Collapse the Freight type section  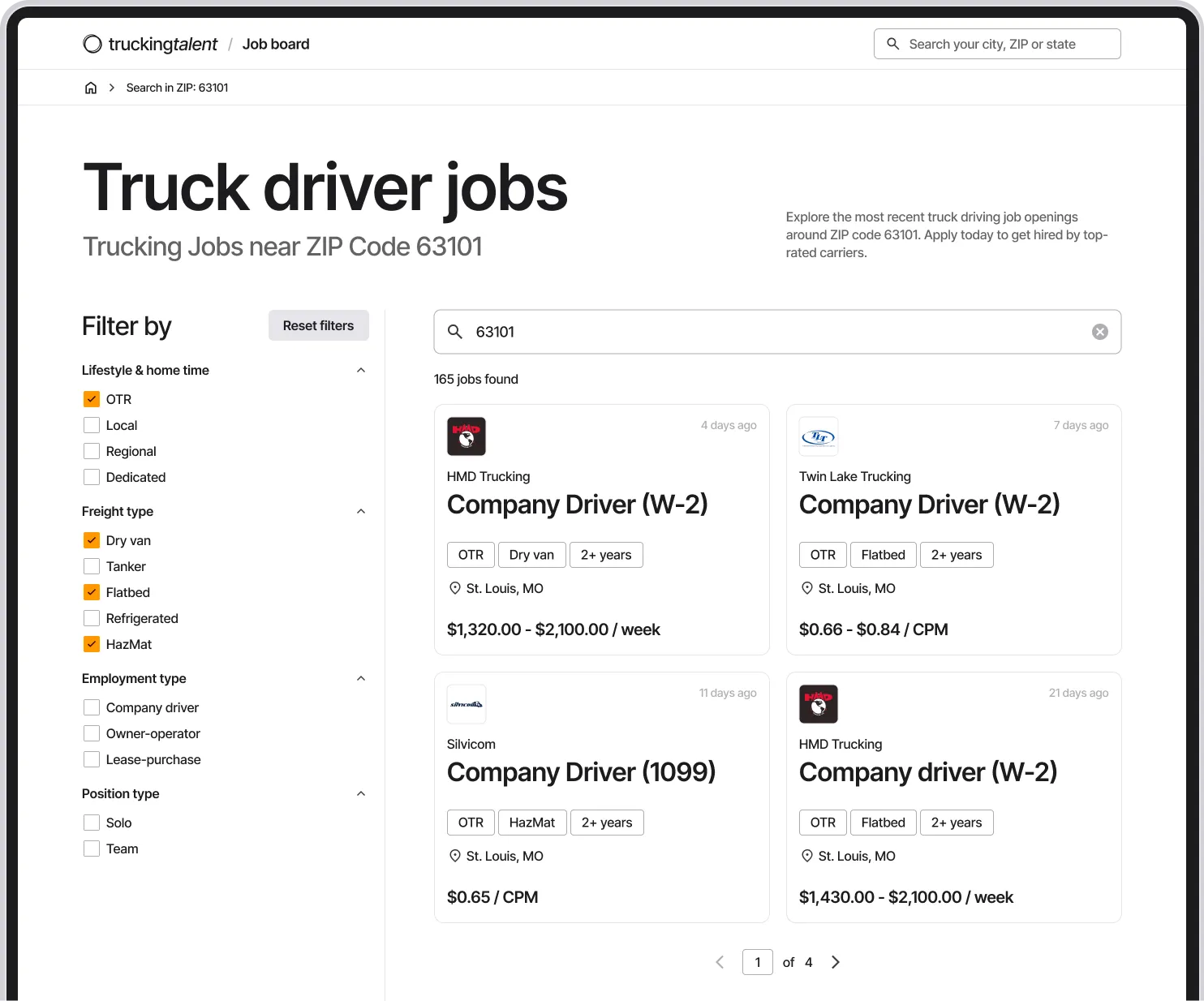(361, 511)
